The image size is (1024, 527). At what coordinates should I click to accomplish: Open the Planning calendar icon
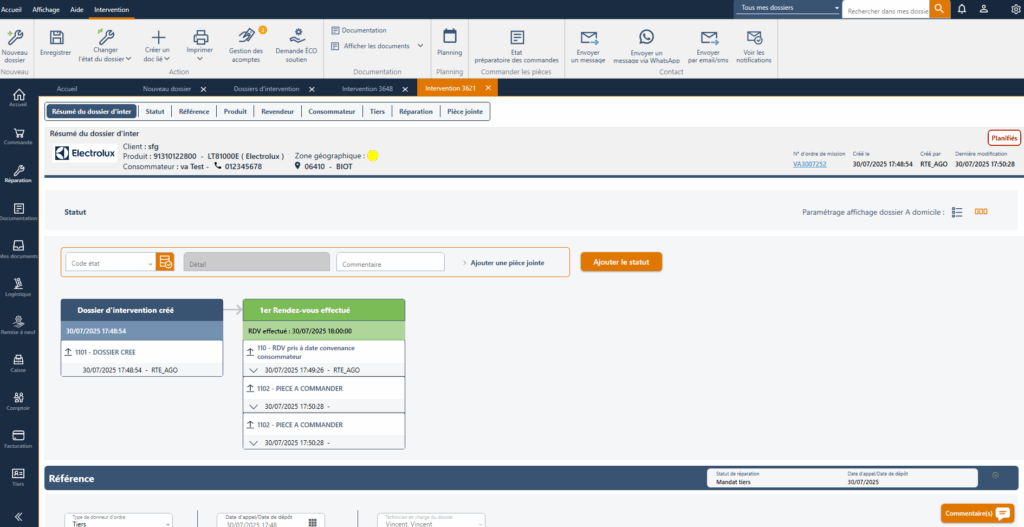(450, 37)
